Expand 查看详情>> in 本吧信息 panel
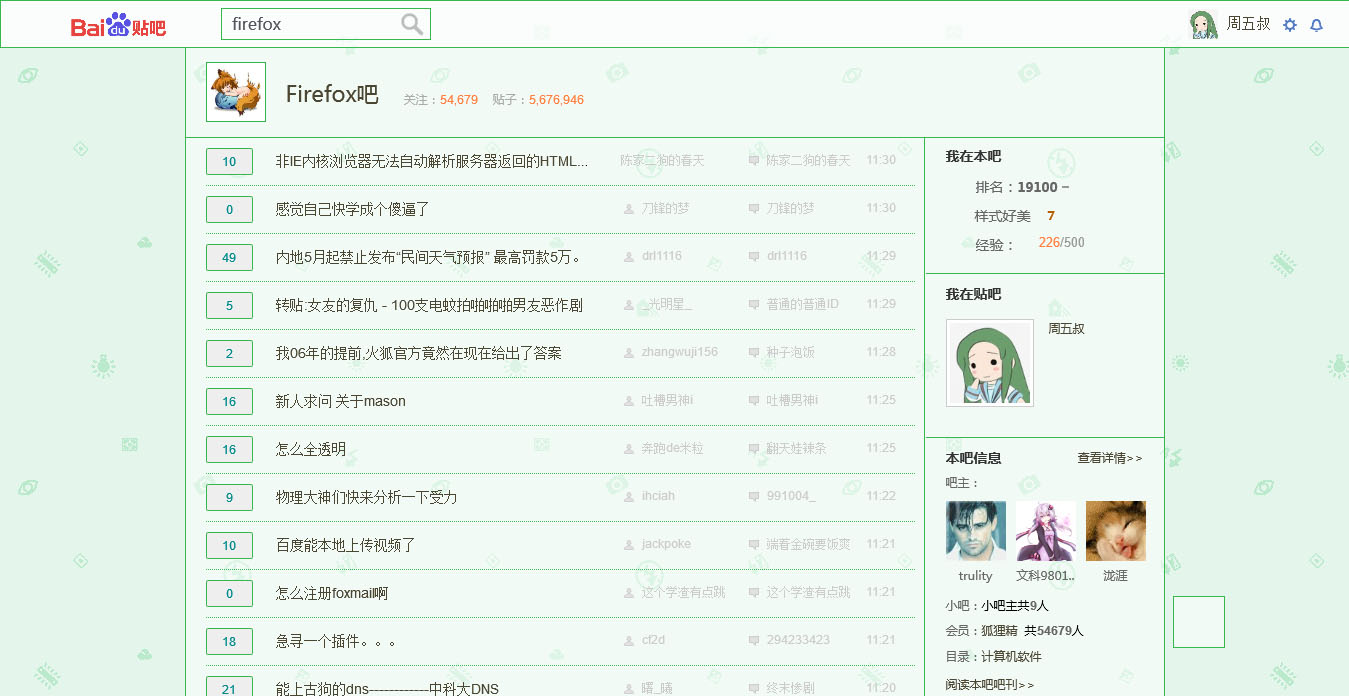The height and width of the screenshot is (696, 1349). pyautogui.click(x=1109, y=457)
